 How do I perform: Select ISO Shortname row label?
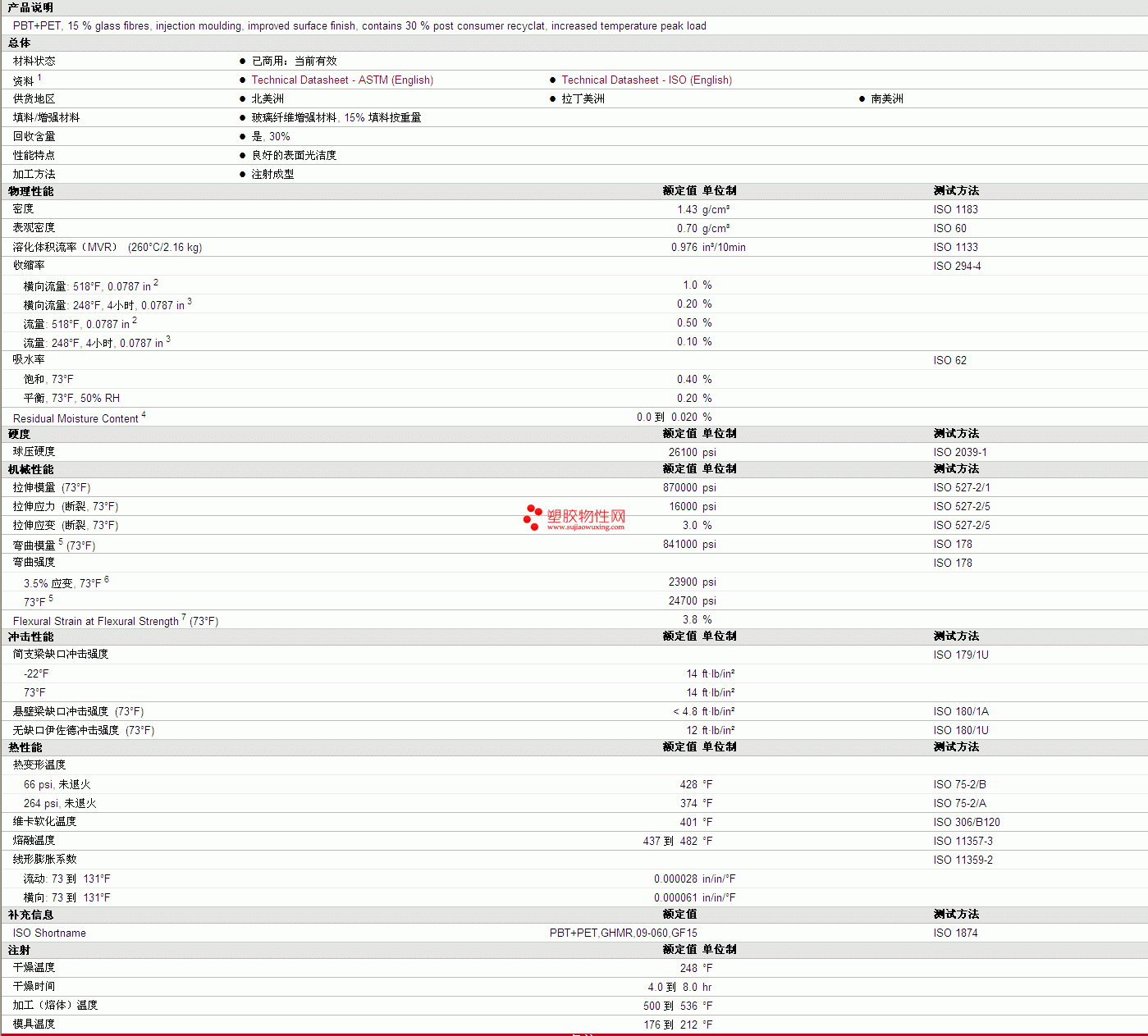point(49,933)
